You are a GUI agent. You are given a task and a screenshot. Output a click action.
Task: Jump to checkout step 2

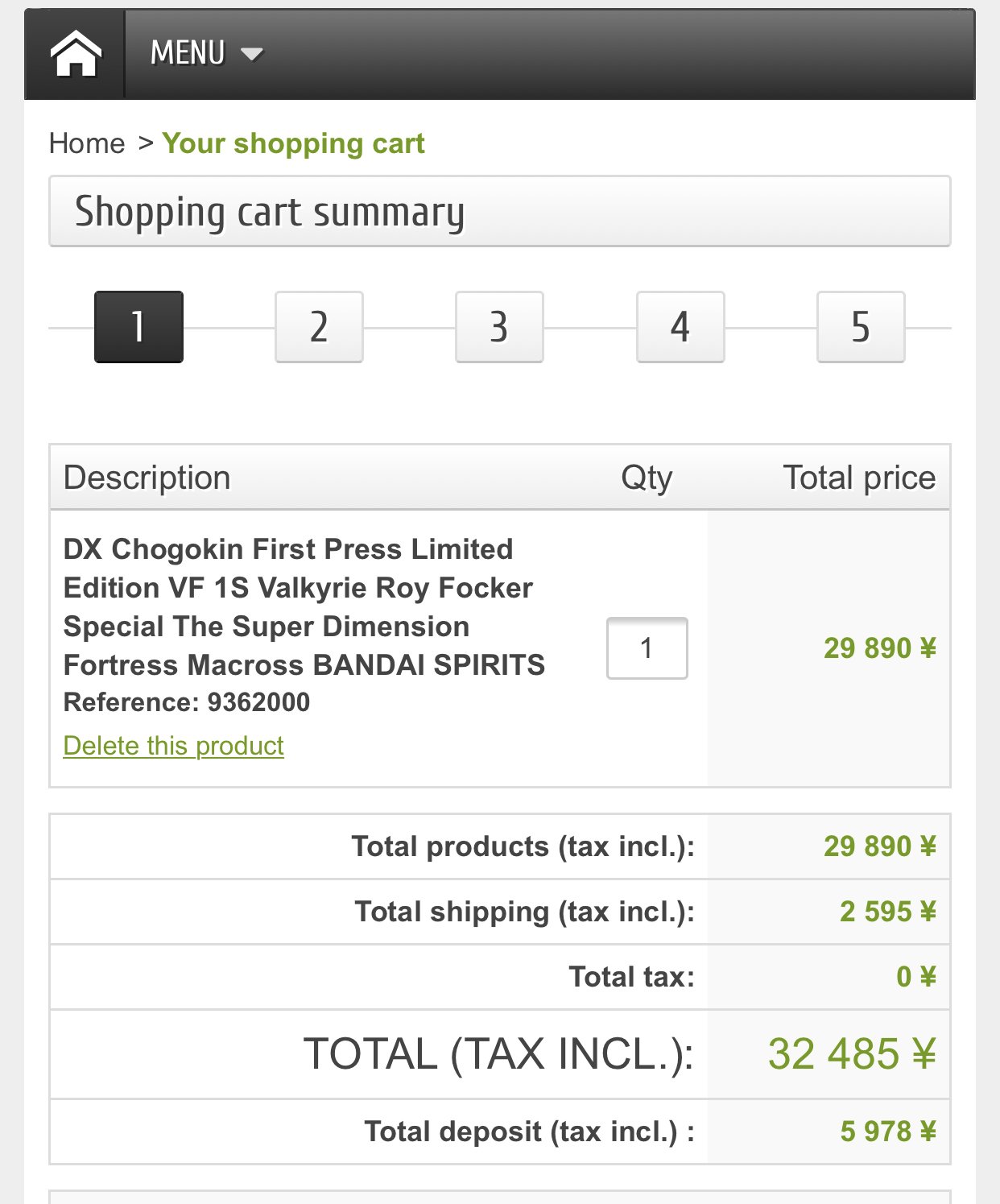(319, 327)
